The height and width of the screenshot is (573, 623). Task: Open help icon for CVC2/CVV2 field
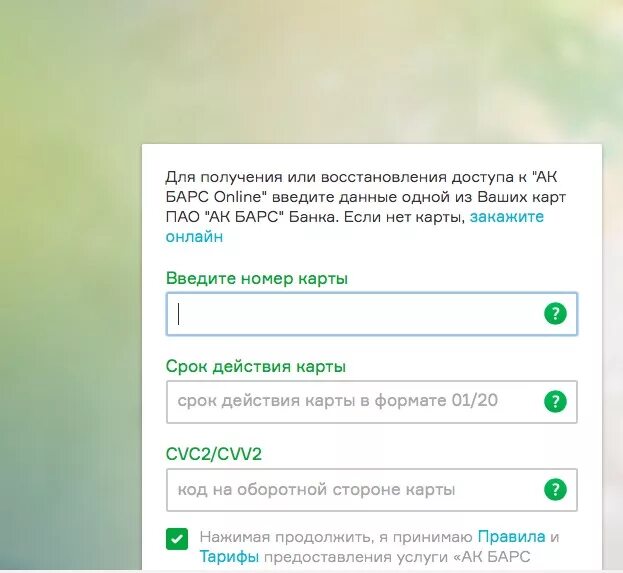pyautogui.click(x=555, y=489)
